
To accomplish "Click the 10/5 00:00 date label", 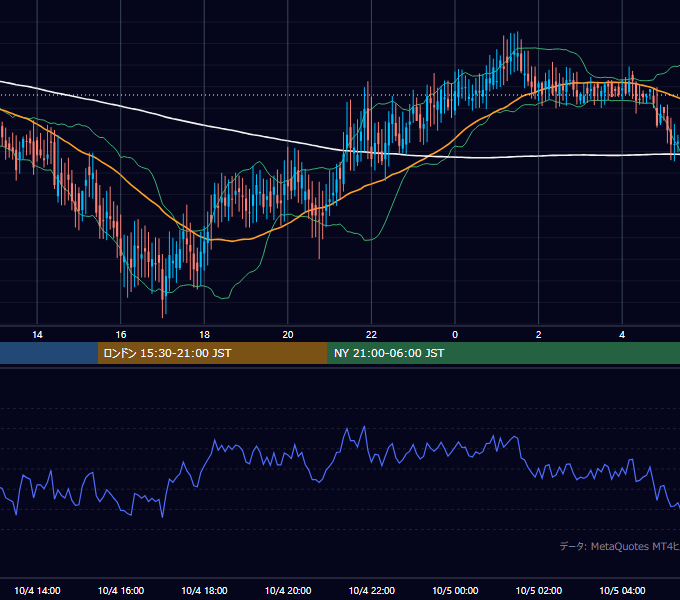I will point(455,590).
